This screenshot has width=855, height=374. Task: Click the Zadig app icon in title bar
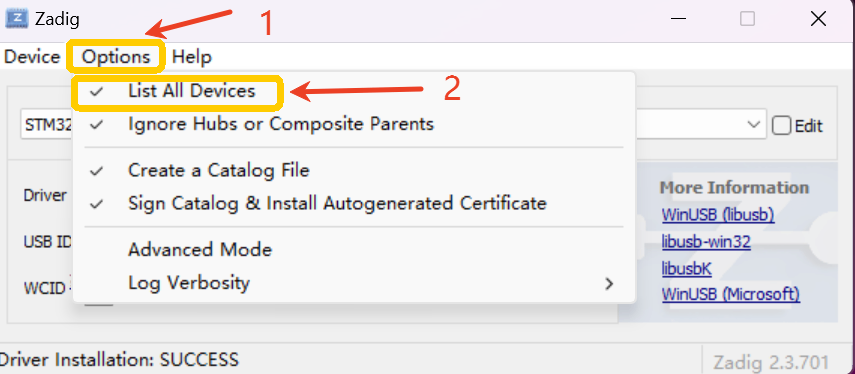[16, 19]
